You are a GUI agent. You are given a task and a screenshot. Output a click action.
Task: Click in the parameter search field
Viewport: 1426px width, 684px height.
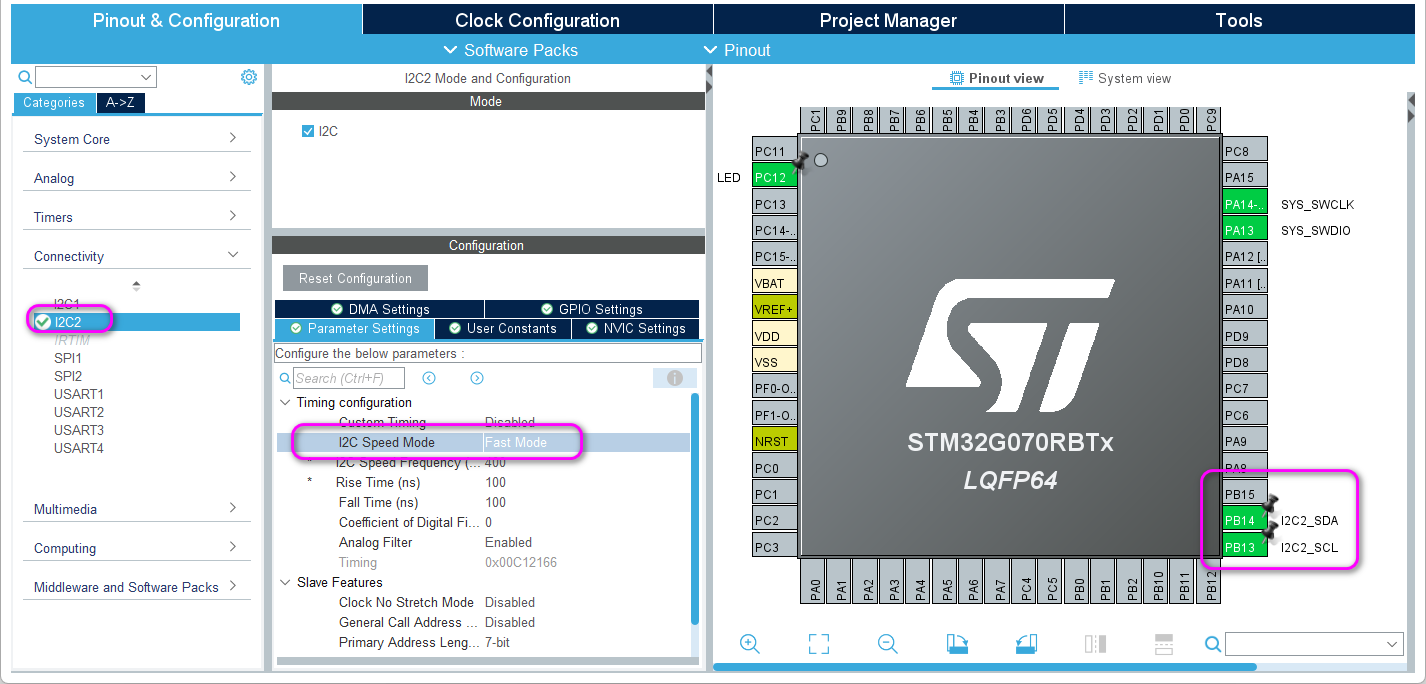coord(349,378)
